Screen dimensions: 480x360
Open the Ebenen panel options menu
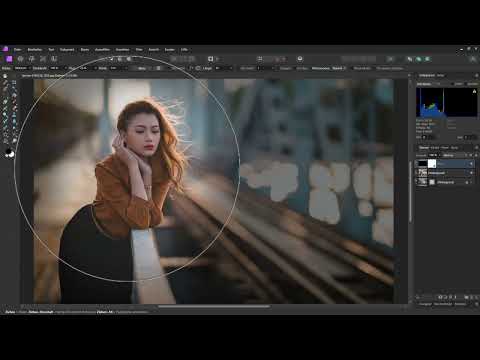tap(476, 147)
